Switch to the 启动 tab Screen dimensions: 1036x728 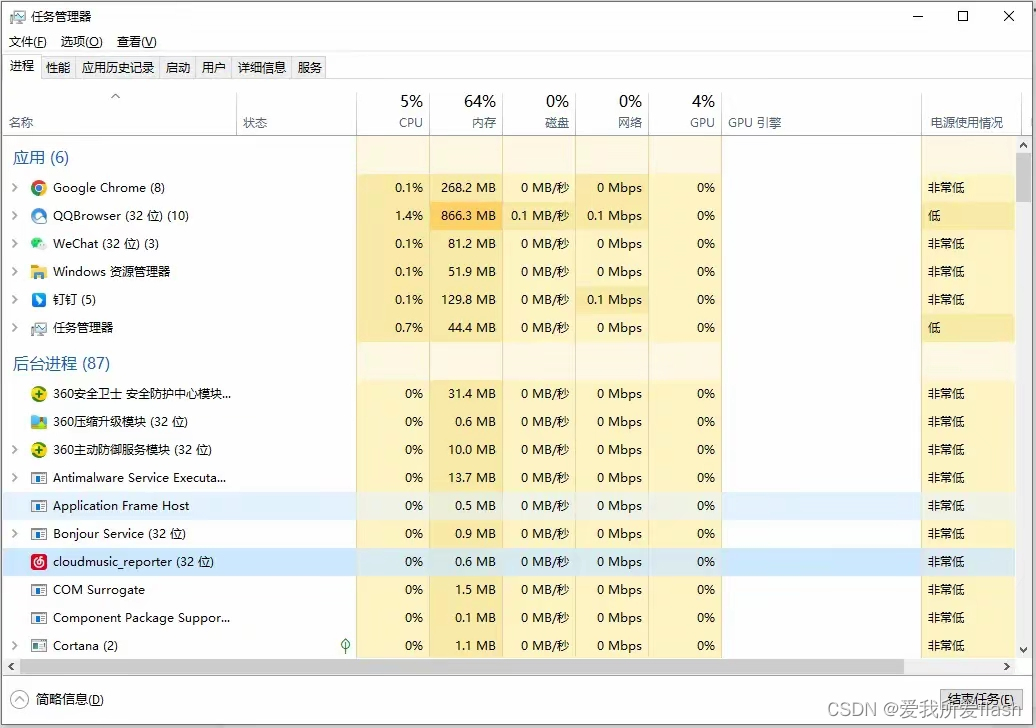pyautogui.click(x=178, y=67)
